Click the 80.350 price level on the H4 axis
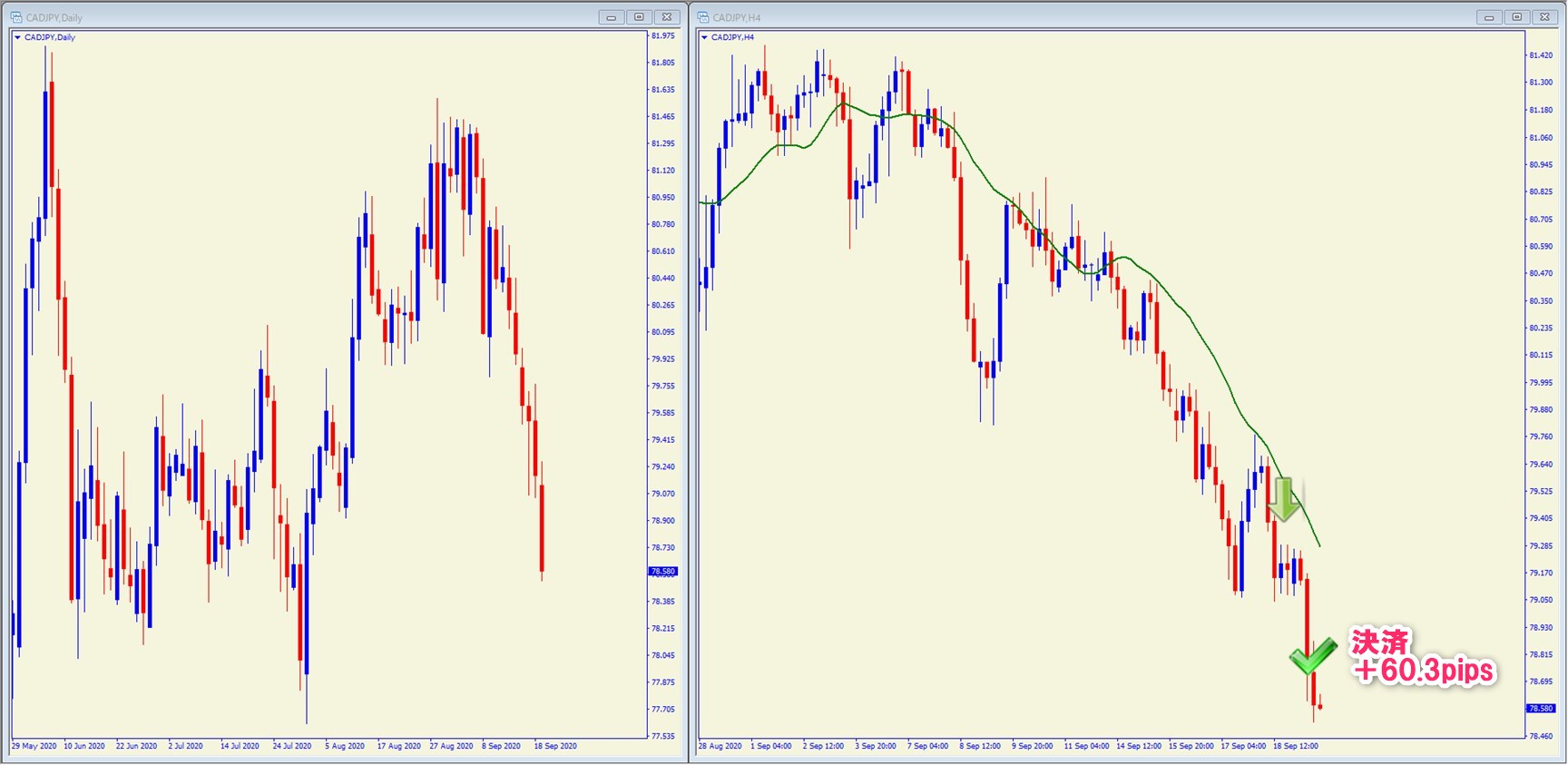Image resolution: width=1568 pixels, height=765 pixels. [1541, 300]
